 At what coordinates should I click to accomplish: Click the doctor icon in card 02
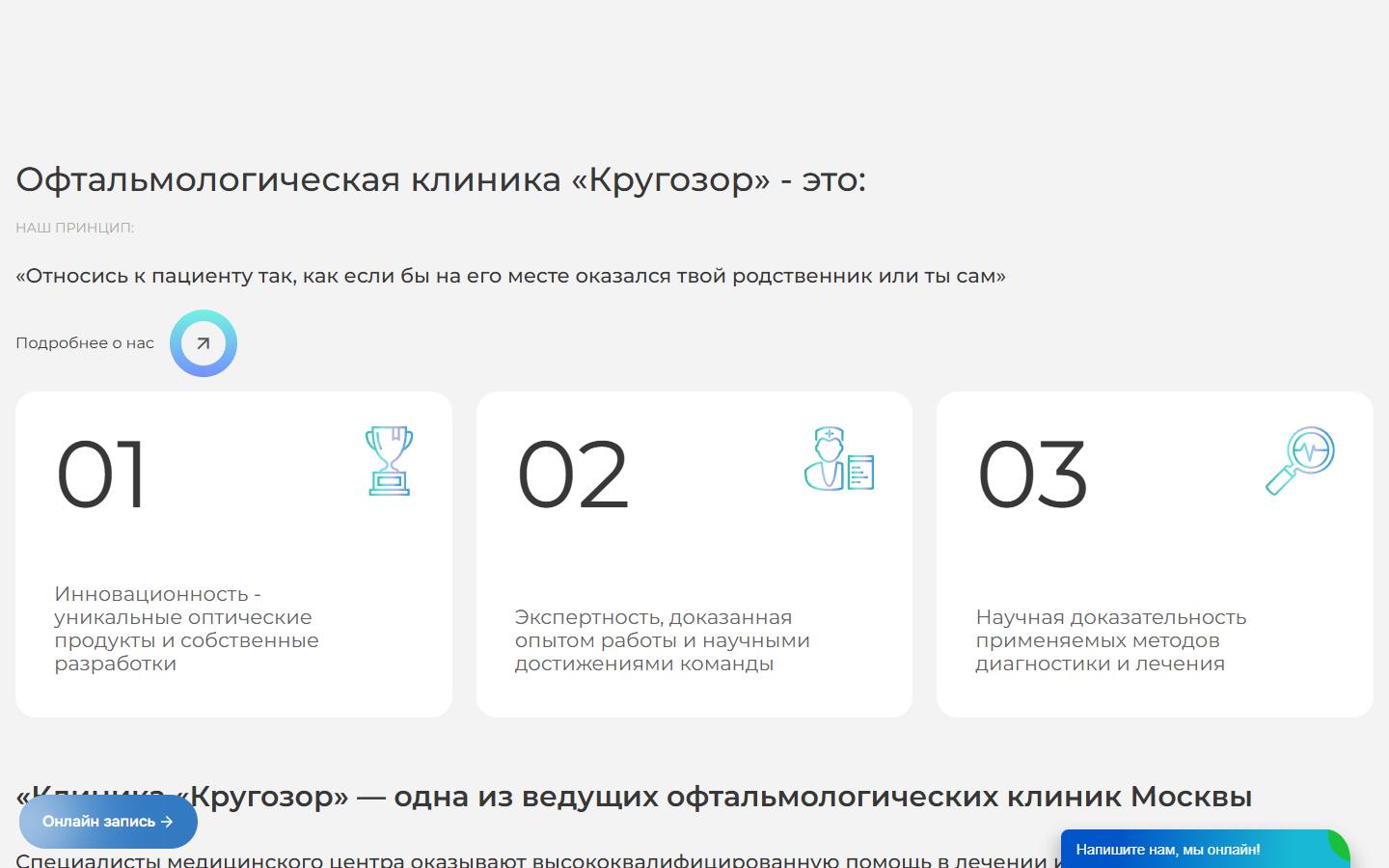pyautogui.click(x=839, y=459)
